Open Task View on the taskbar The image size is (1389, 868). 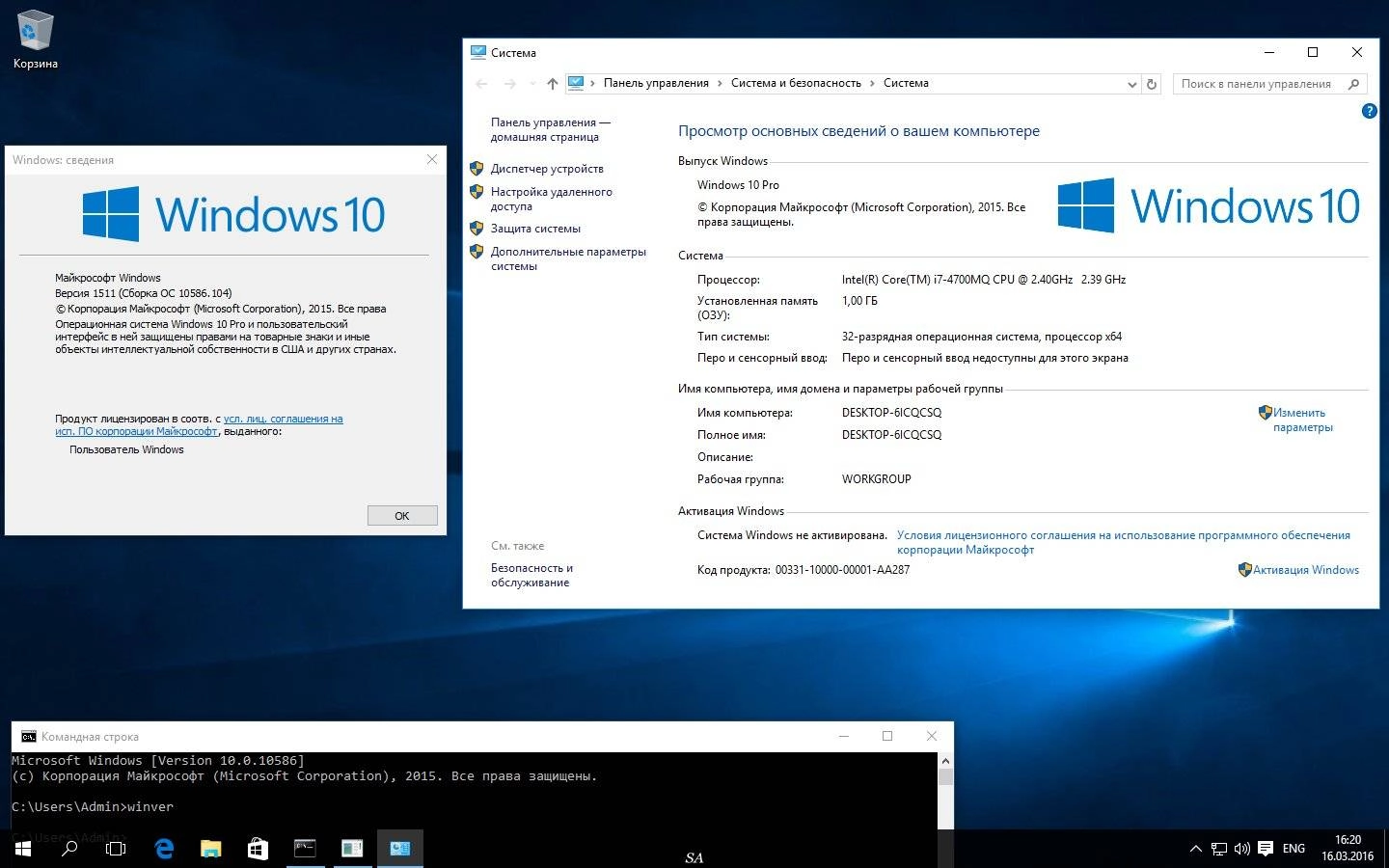[116, 849]
